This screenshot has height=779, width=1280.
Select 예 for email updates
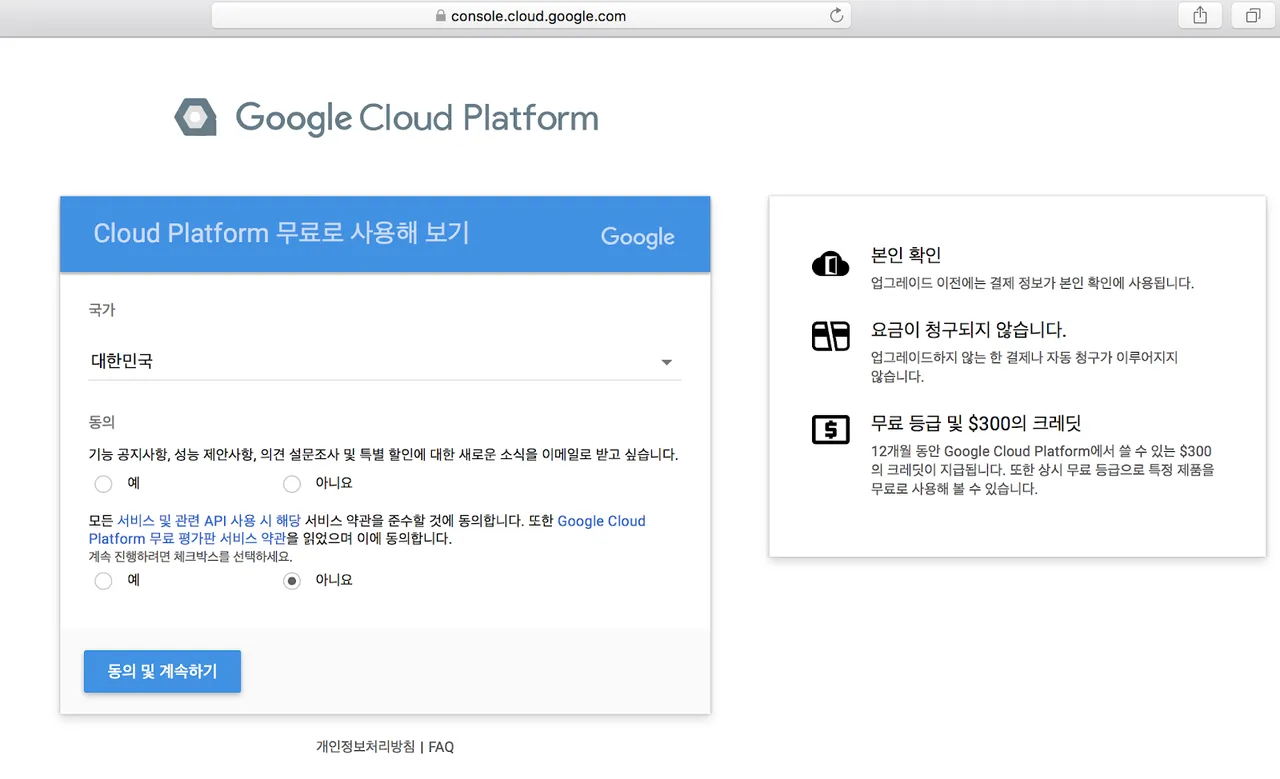click(x=103, y=484)
